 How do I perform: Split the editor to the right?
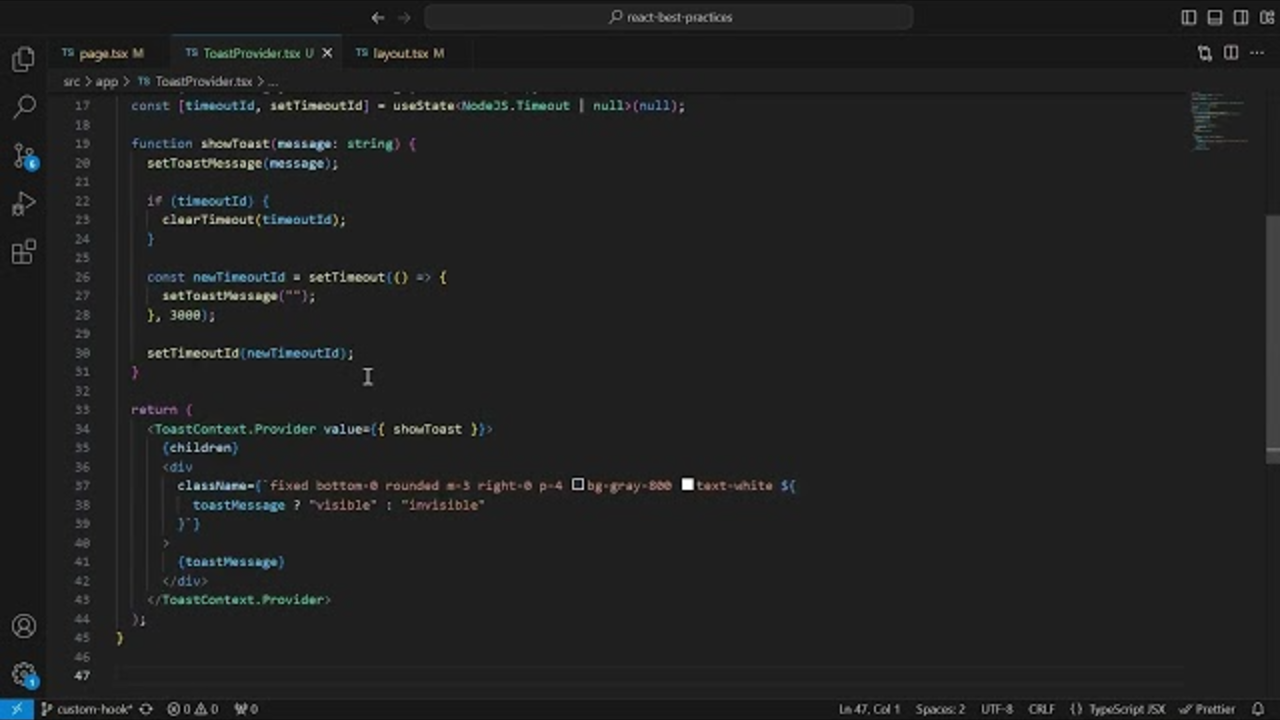[x=1231, y=53]
